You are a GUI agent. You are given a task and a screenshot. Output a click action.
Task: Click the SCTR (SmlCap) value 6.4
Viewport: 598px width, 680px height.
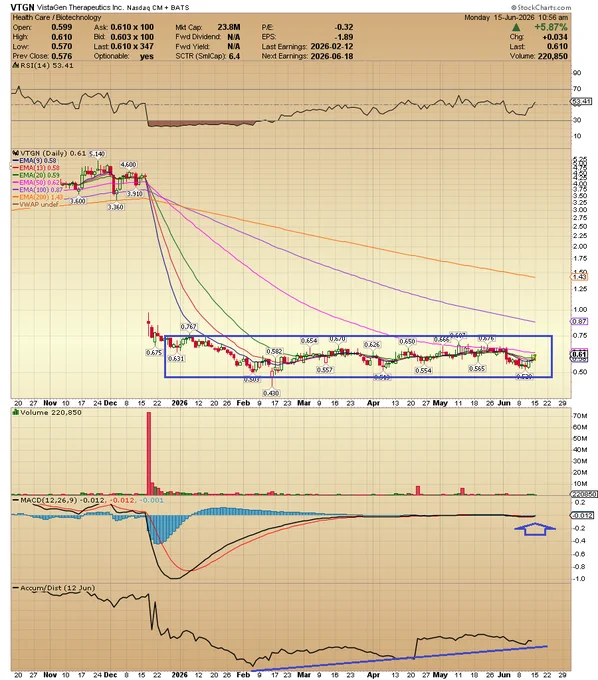pyautogui.click(x=234, y=56)
